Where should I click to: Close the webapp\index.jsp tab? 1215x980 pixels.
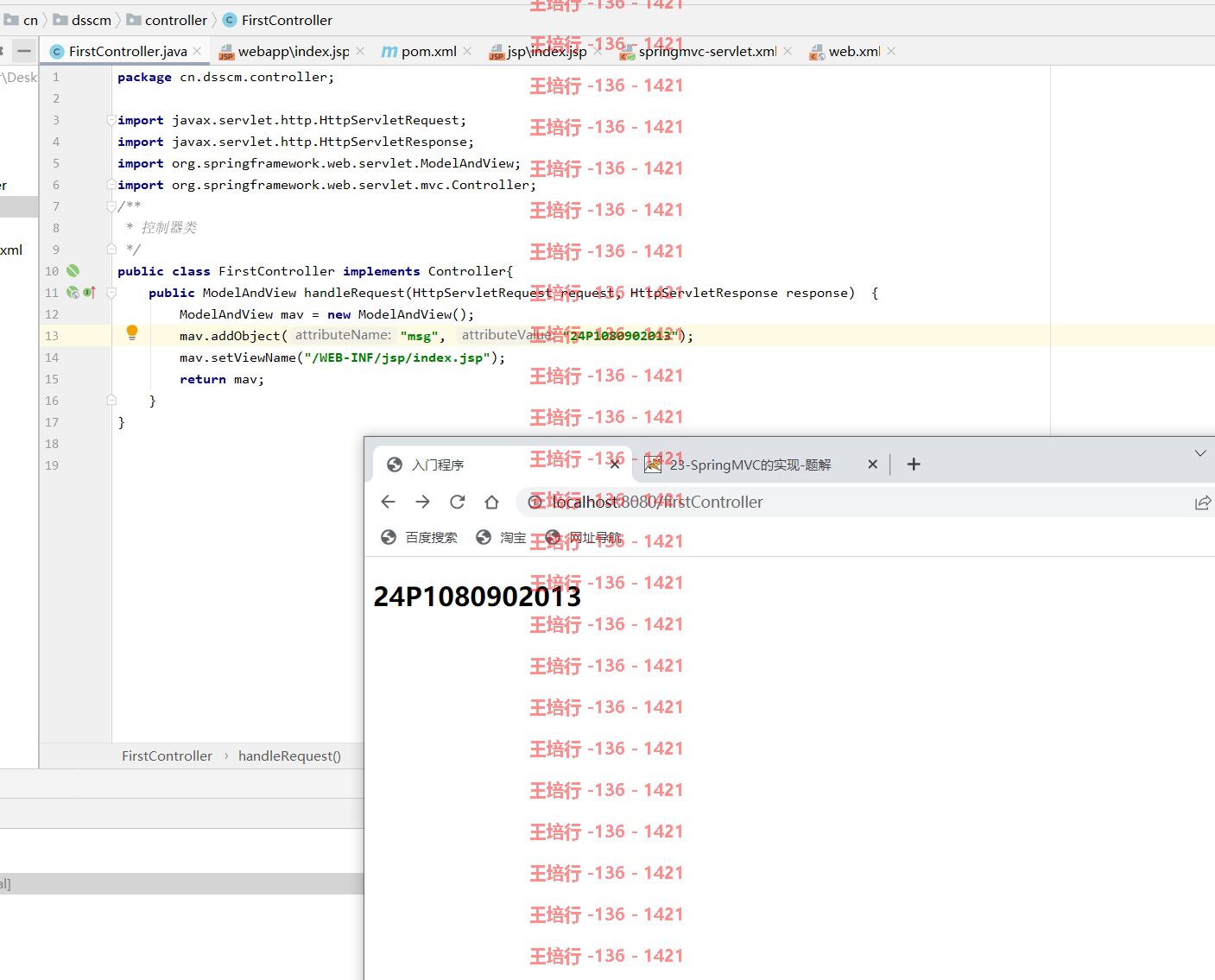click(360, 52)
